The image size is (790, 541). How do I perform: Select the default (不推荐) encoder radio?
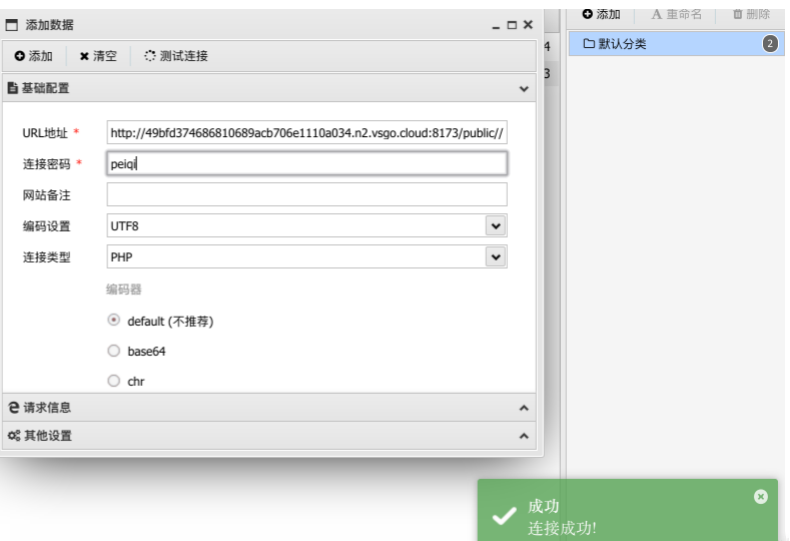[x=114, y=320]
